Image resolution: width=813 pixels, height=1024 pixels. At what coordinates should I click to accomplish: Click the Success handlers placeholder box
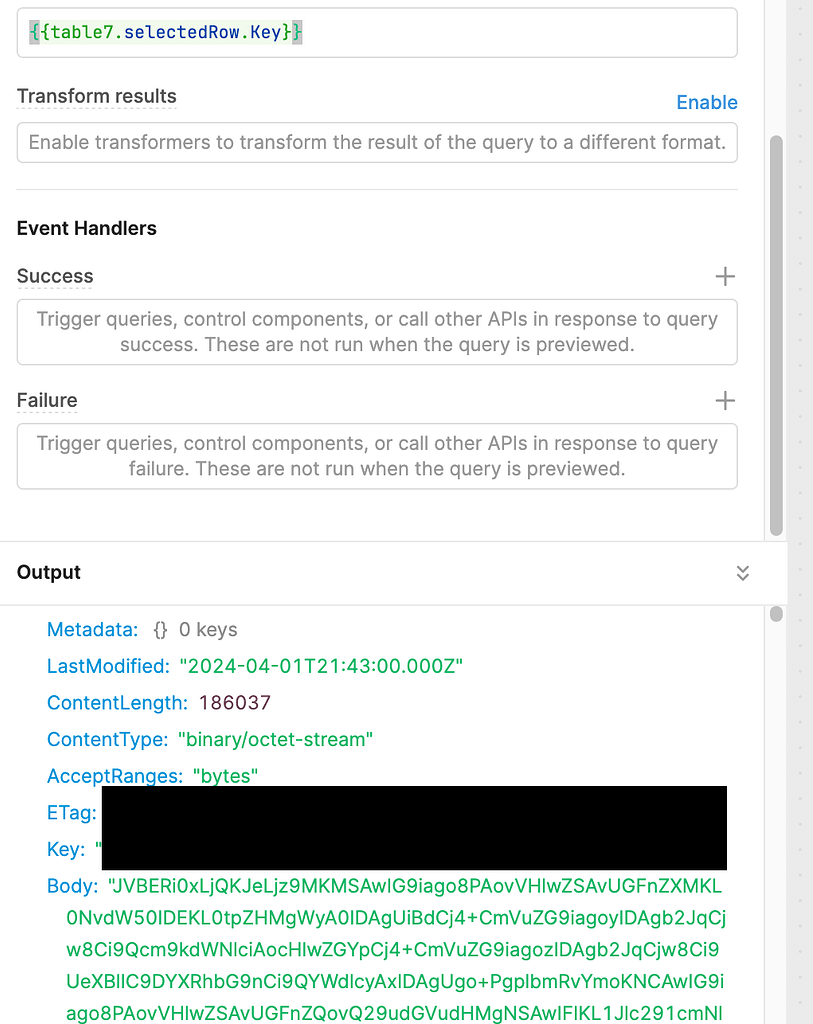click(377, 332)
